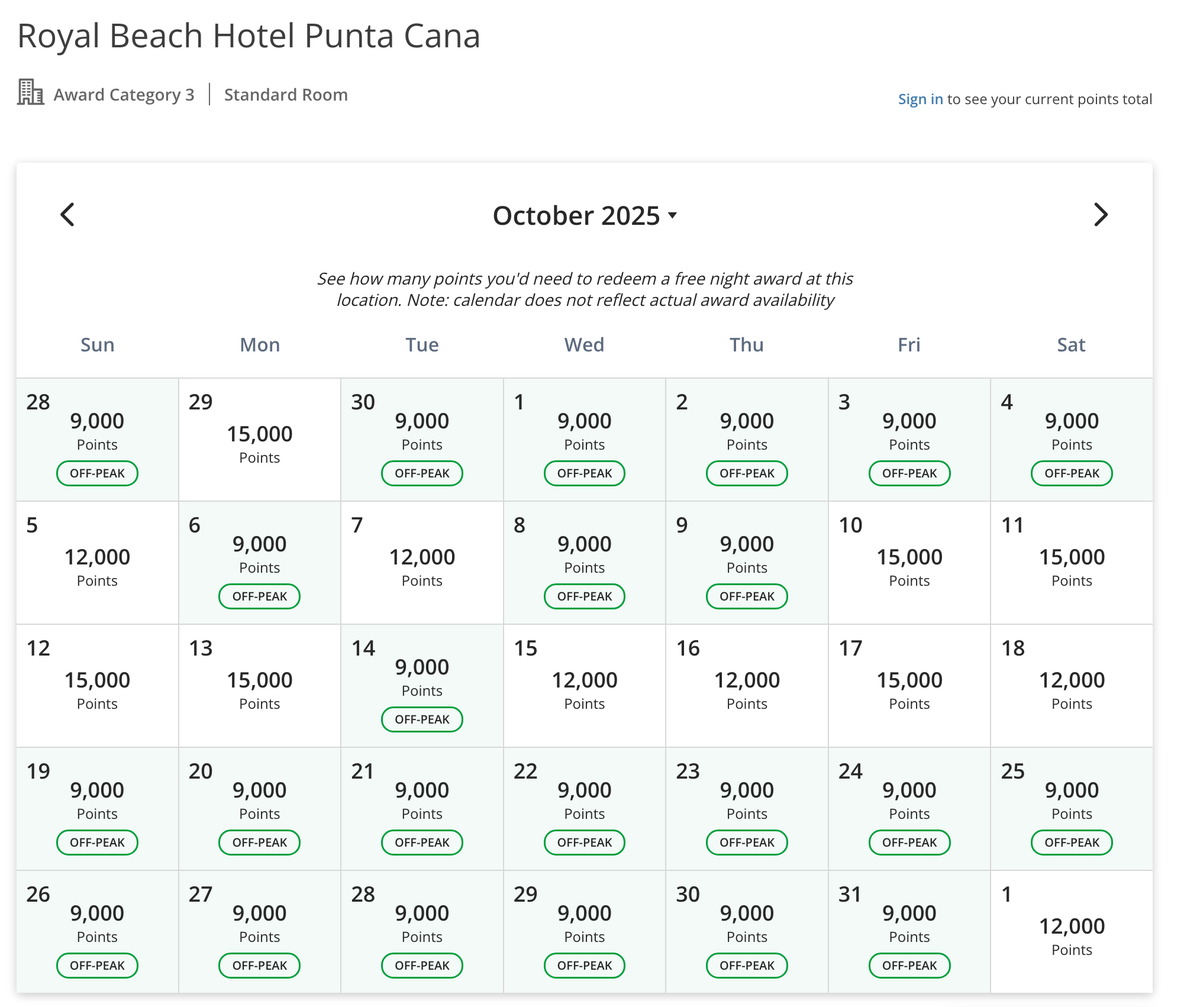
Task: Click the small caret next to October 2025
Action: [672, 216]
